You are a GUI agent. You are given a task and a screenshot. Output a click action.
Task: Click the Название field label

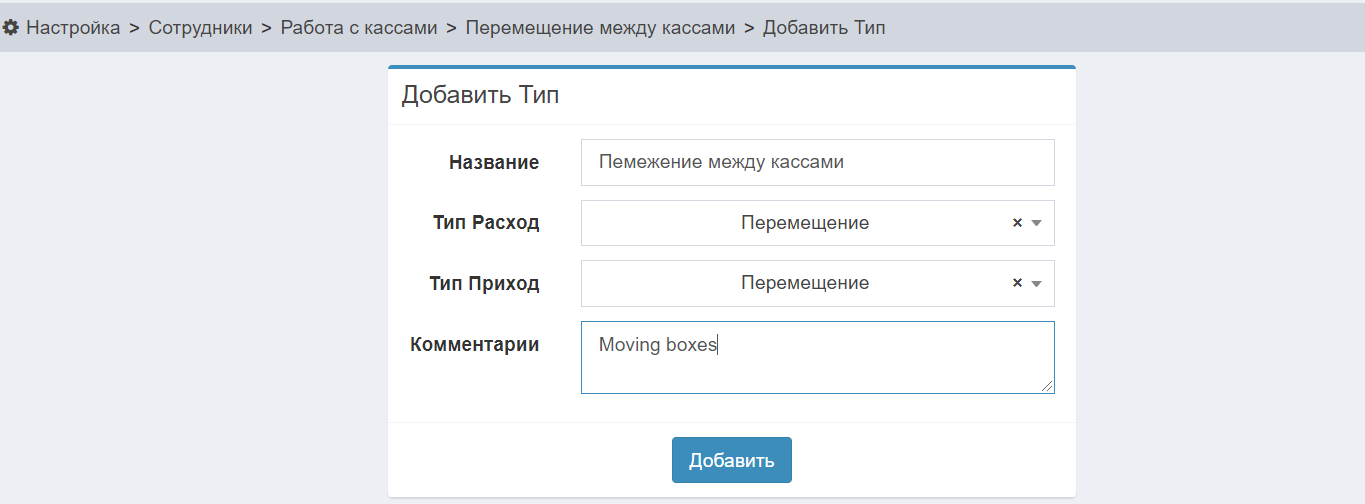(493, 162)
